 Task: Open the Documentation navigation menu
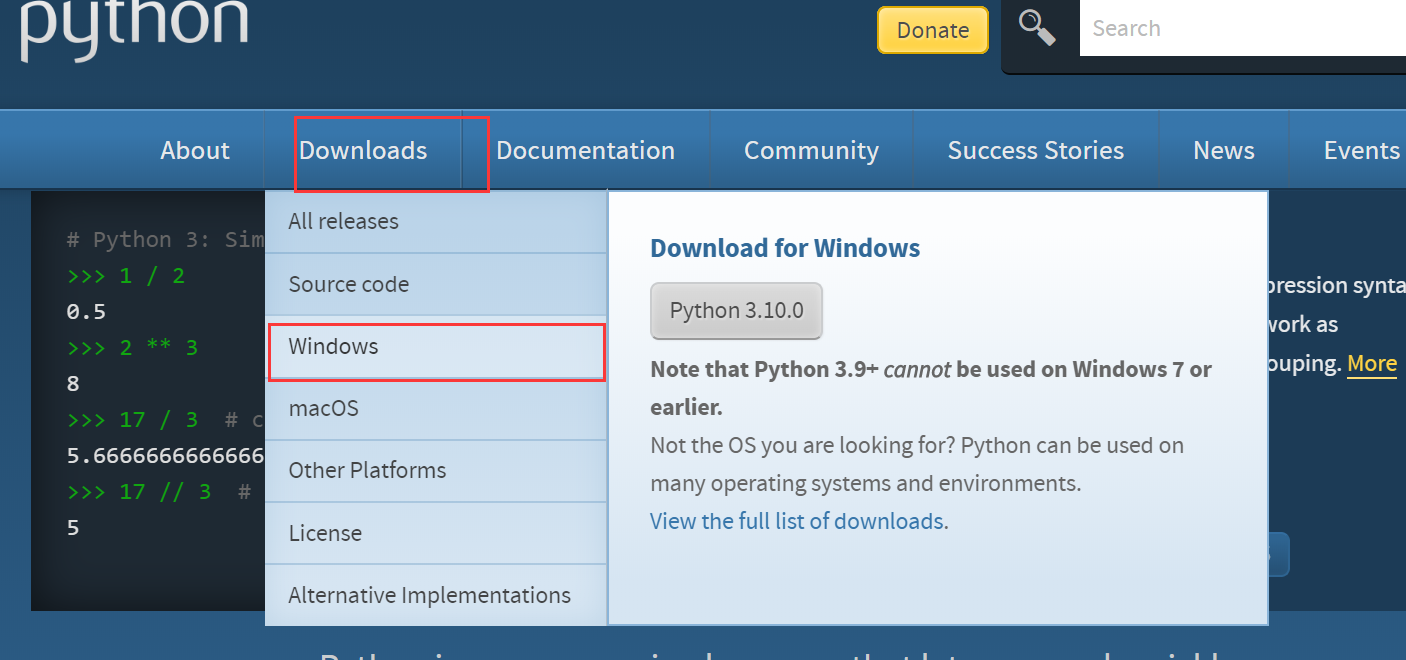585,150
